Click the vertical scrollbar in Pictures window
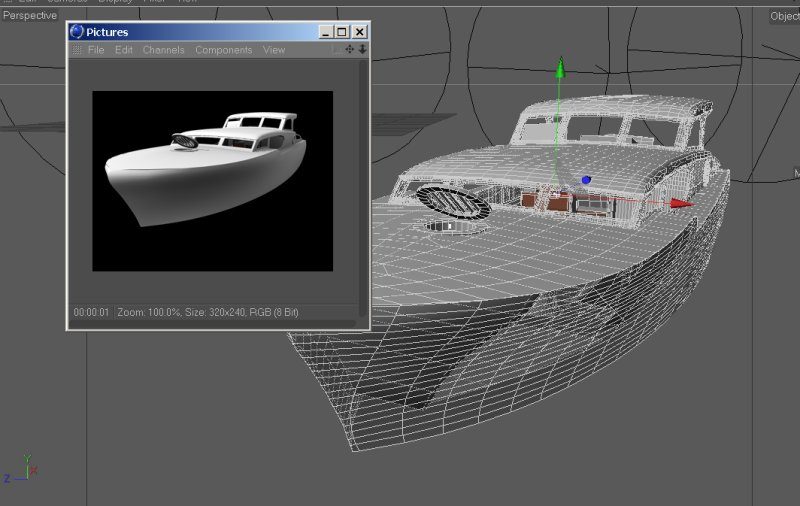This screenshot has height=506, width=800. point(363,188)
